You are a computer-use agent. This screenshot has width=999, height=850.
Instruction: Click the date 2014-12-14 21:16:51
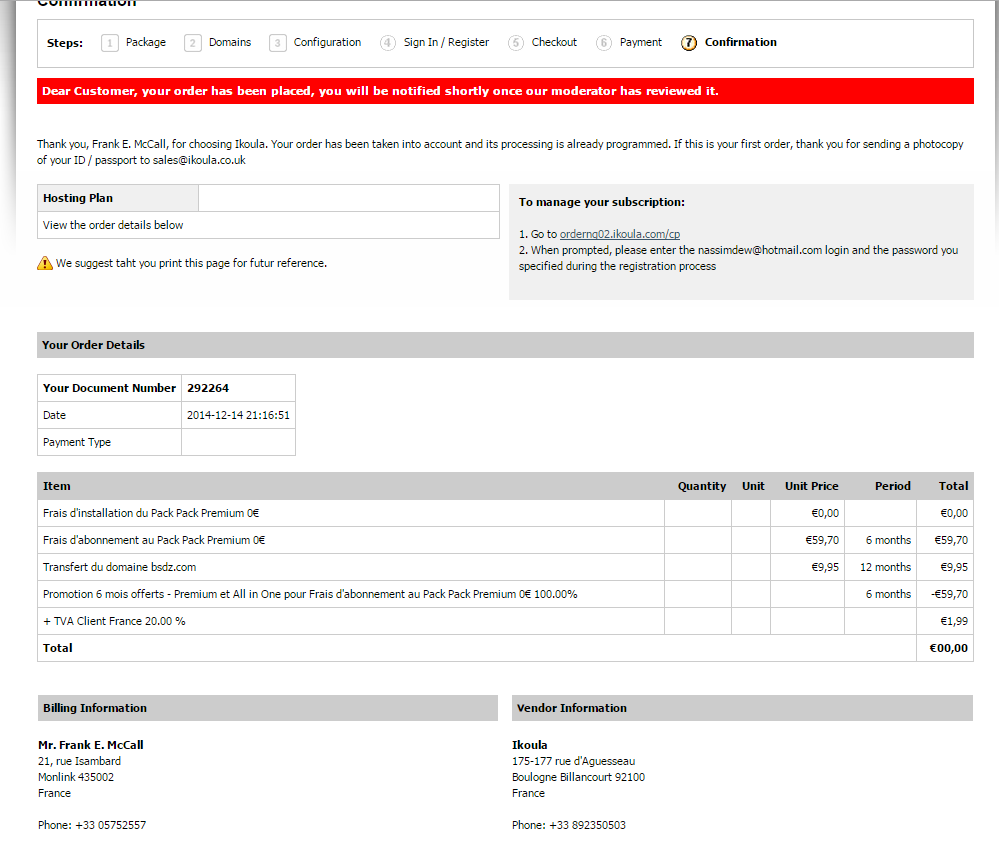238,415
